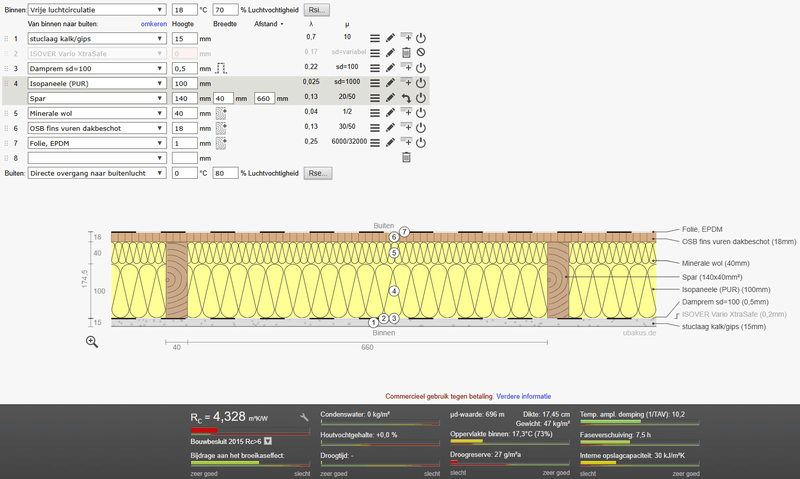Add a layer after Damprem sd=100
This screenshot has width=800, height=479.
pos(406,67)
